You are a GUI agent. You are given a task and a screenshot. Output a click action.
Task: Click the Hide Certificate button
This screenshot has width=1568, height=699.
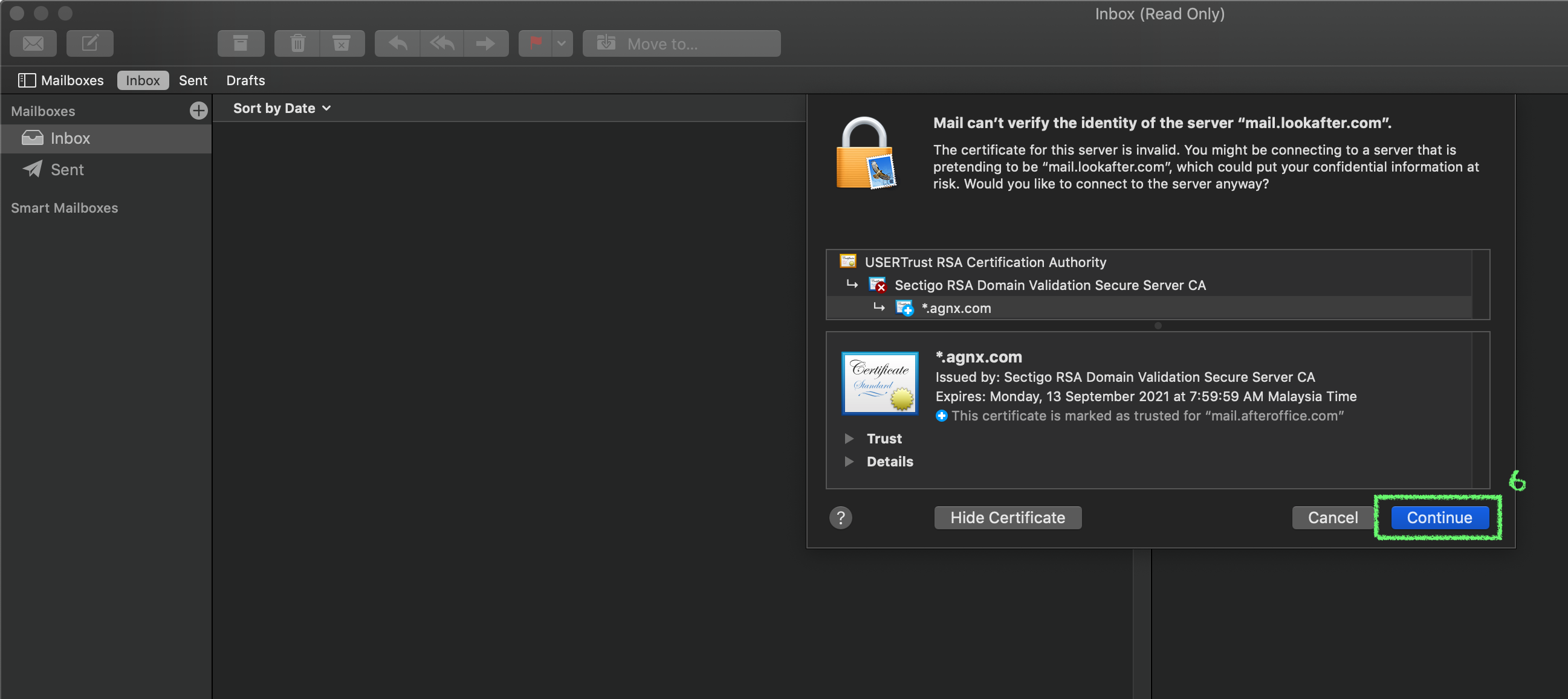coord(1006,517)
